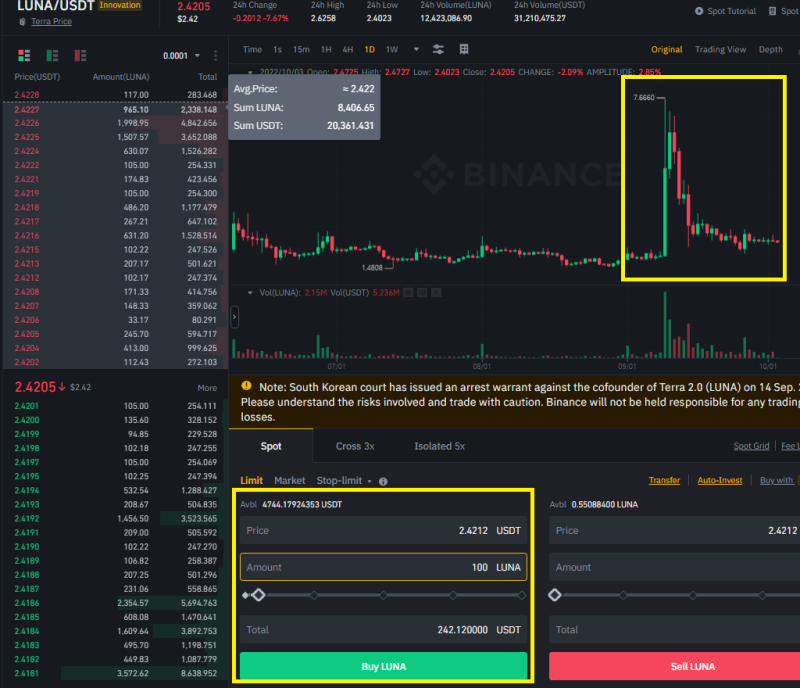800x688 pixels.
Task: Click the buy percentage slider handle
Action: pyautogui.click(x=258, y=595)
